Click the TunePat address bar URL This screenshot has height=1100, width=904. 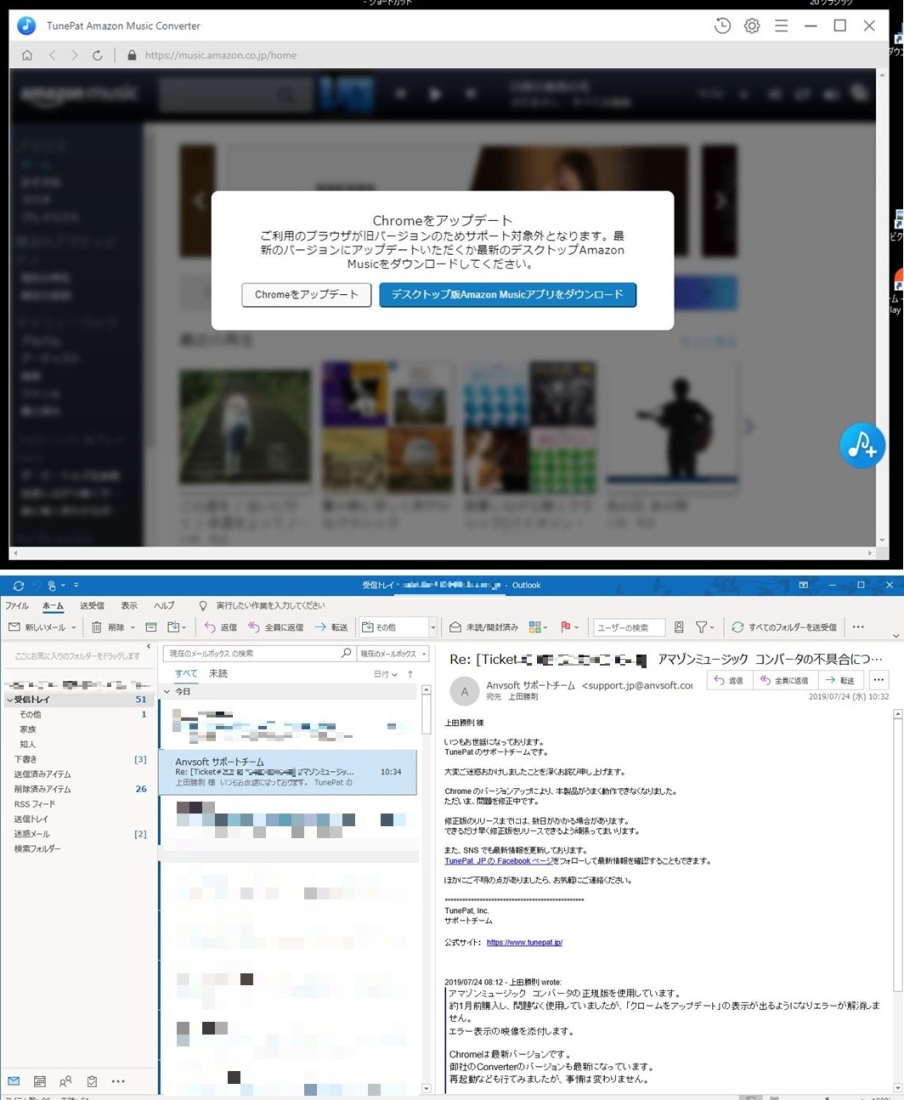point(220,55)
